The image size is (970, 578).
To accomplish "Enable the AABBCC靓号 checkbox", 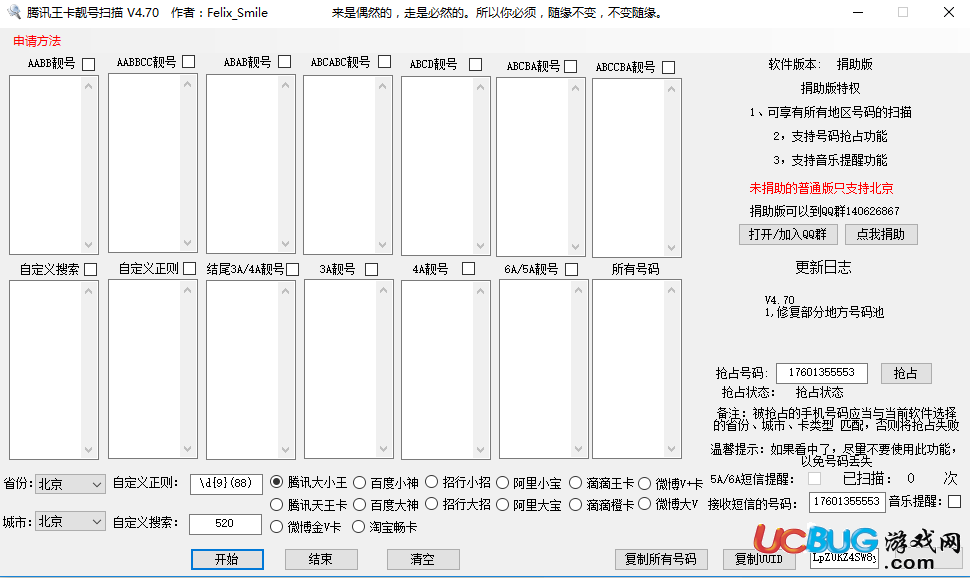I will tap(189, 61).
